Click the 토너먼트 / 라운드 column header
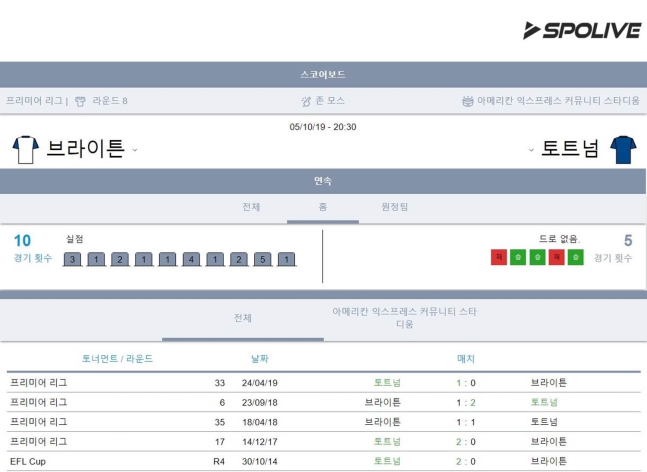This screenshot has height=472, width=647. point(117,359)
